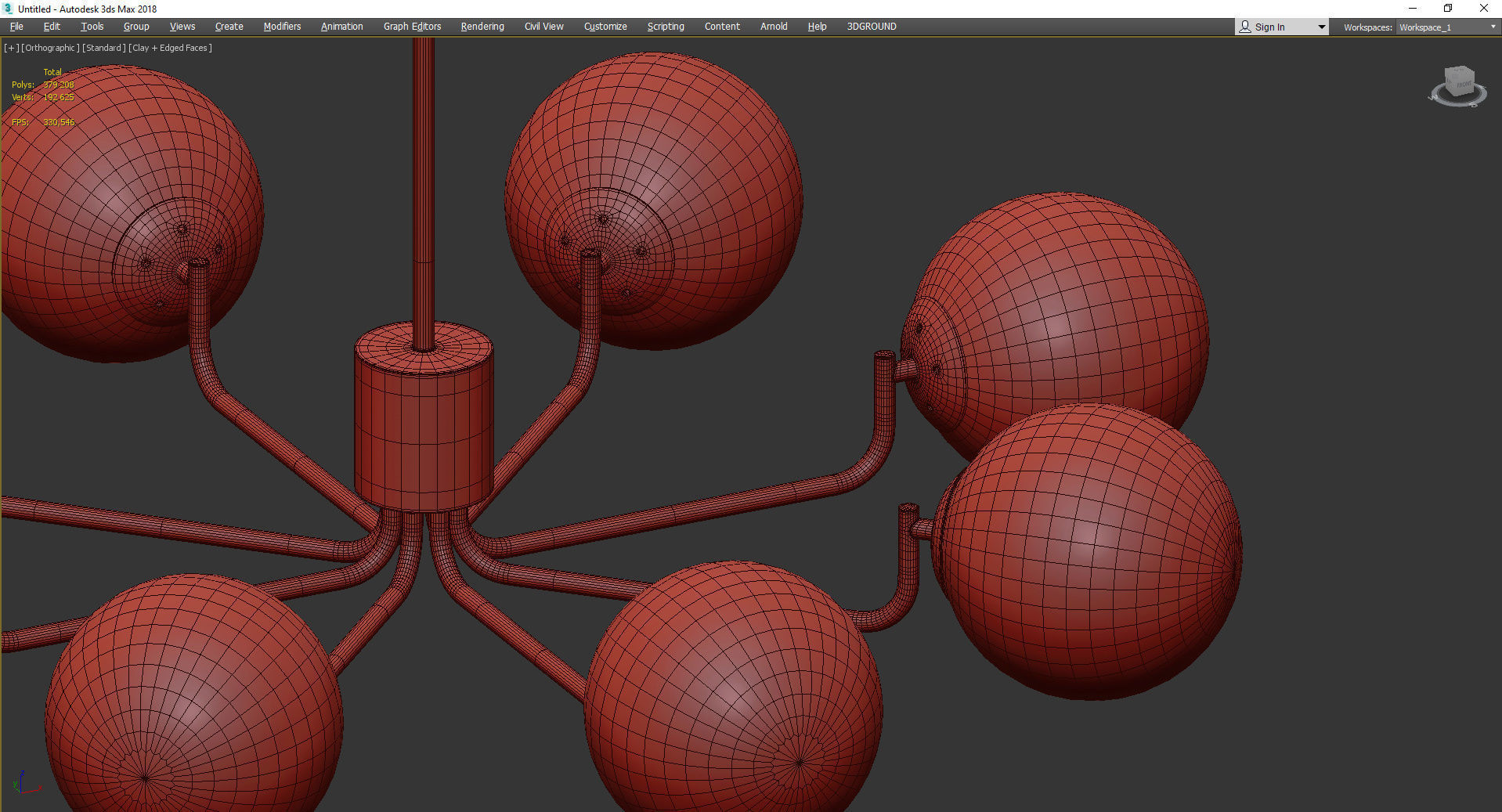Open the [Clay + Edged Faces] display menu
Image resolution: width=1502 pixels, height=812 pixels.
pyautogui.click(x=170, y=48)
